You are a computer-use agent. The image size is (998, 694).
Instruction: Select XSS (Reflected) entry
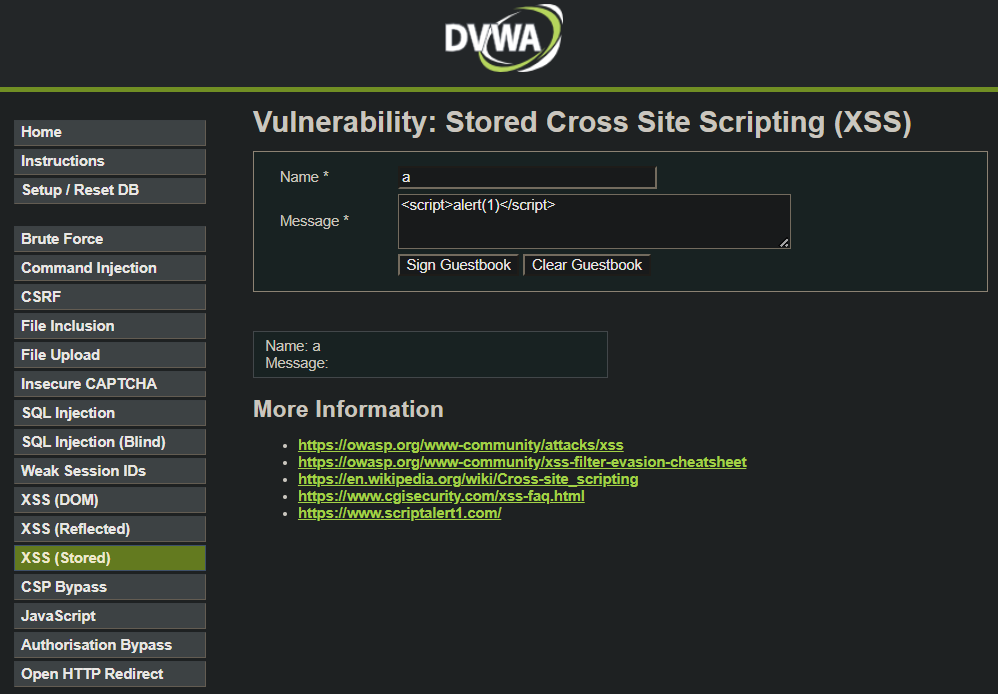109,528
